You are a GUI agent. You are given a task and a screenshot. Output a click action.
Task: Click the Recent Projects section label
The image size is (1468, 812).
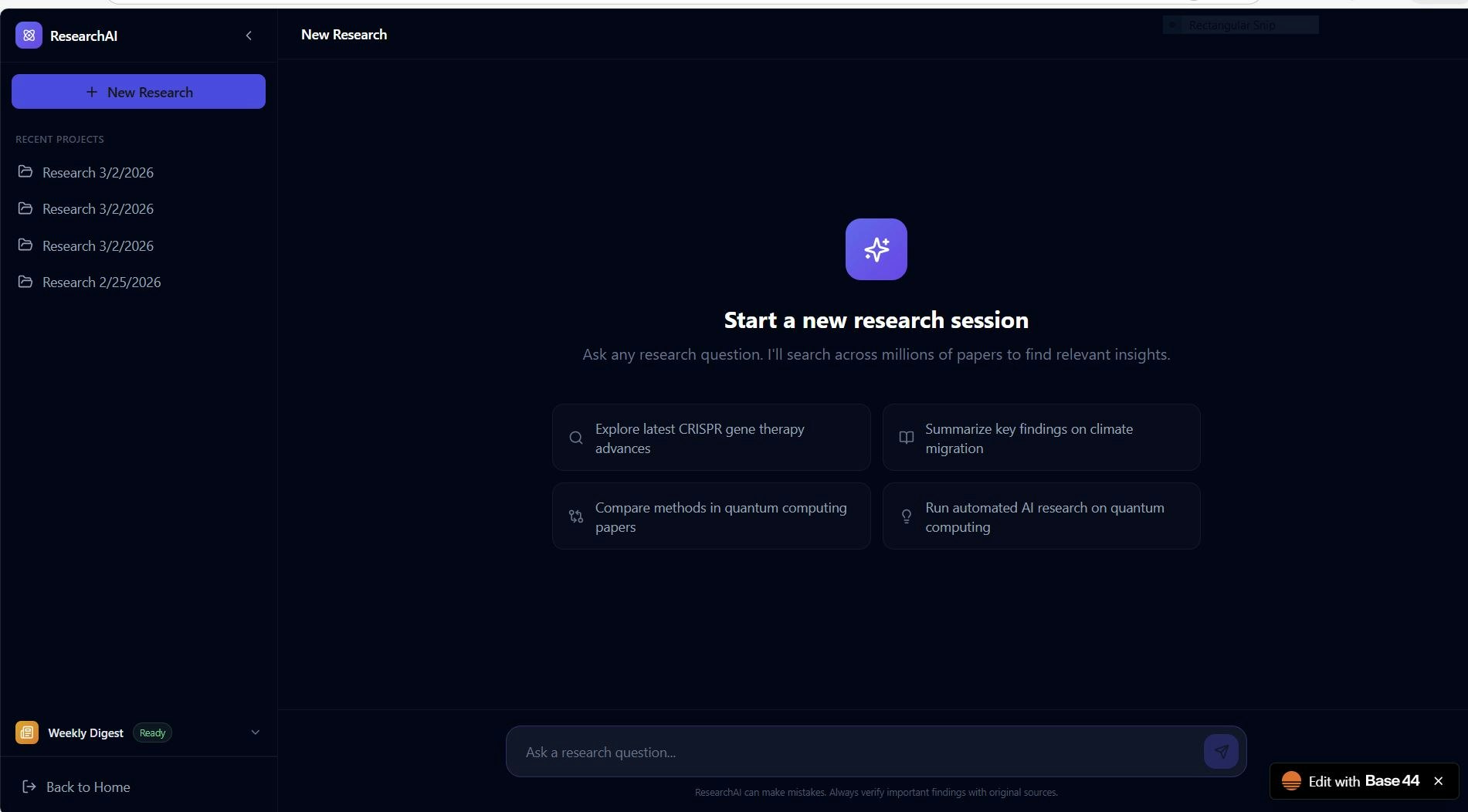click(x=59, y=139)
